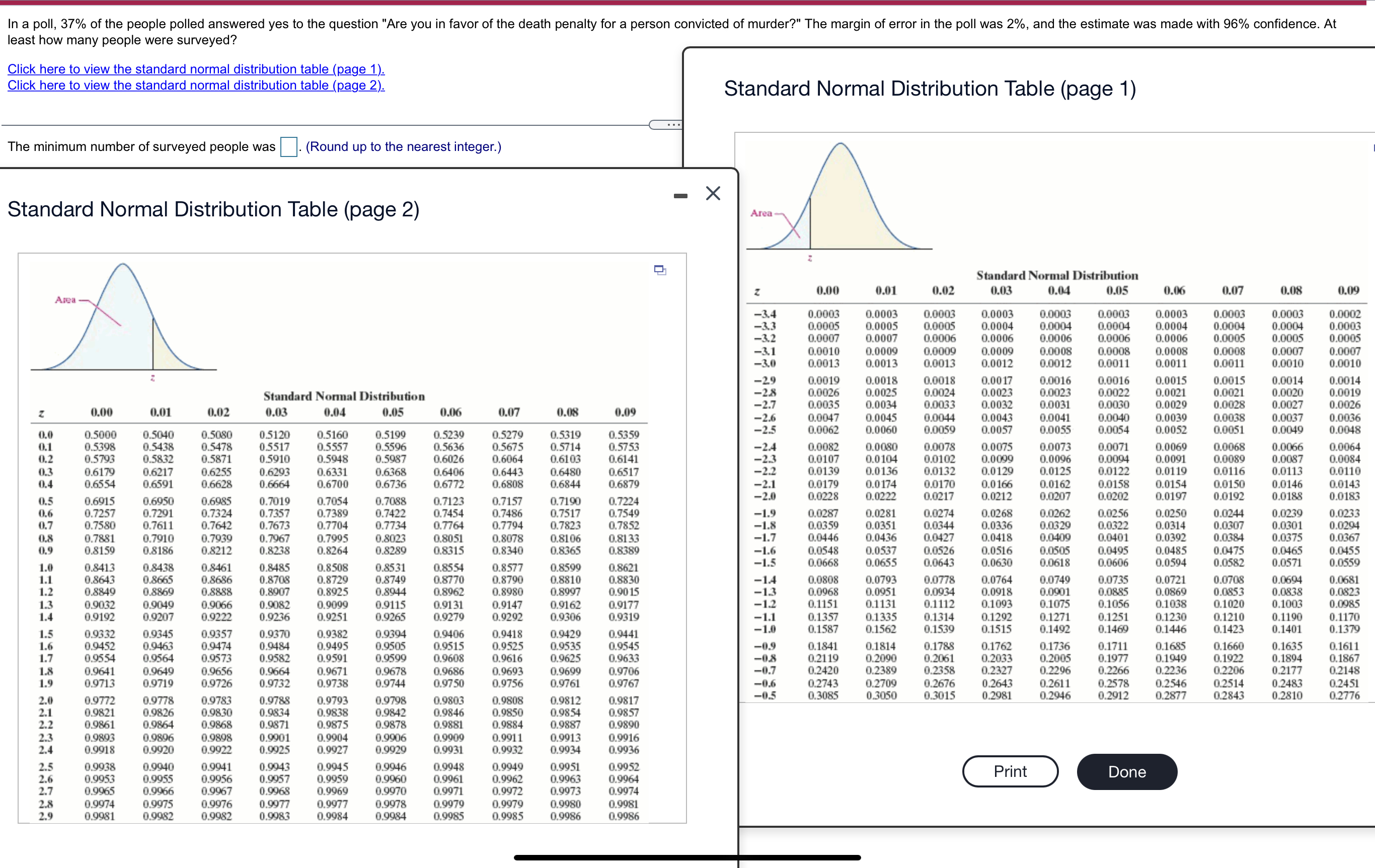Click the horizontal scrollbar at the bottom
1375x868 pixels.
[687, 857]
